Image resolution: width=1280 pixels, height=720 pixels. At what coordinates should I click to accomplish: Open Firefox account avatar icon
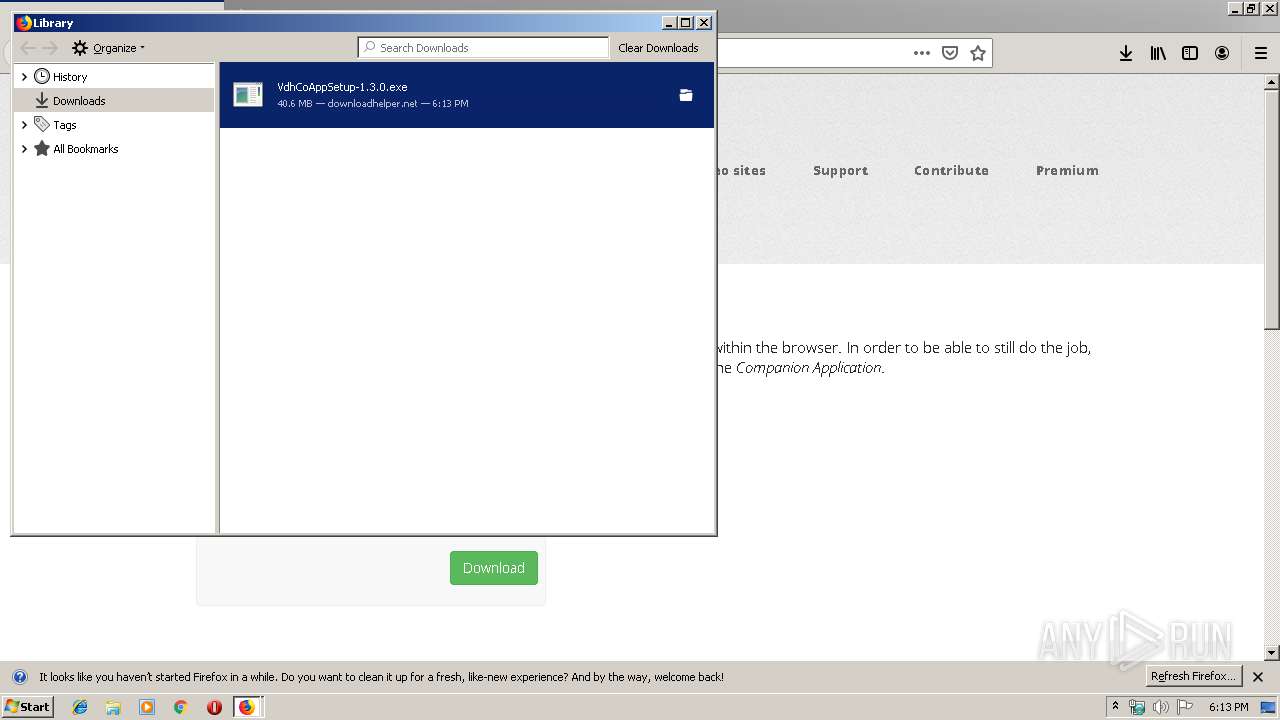(x=1222, y=53)
